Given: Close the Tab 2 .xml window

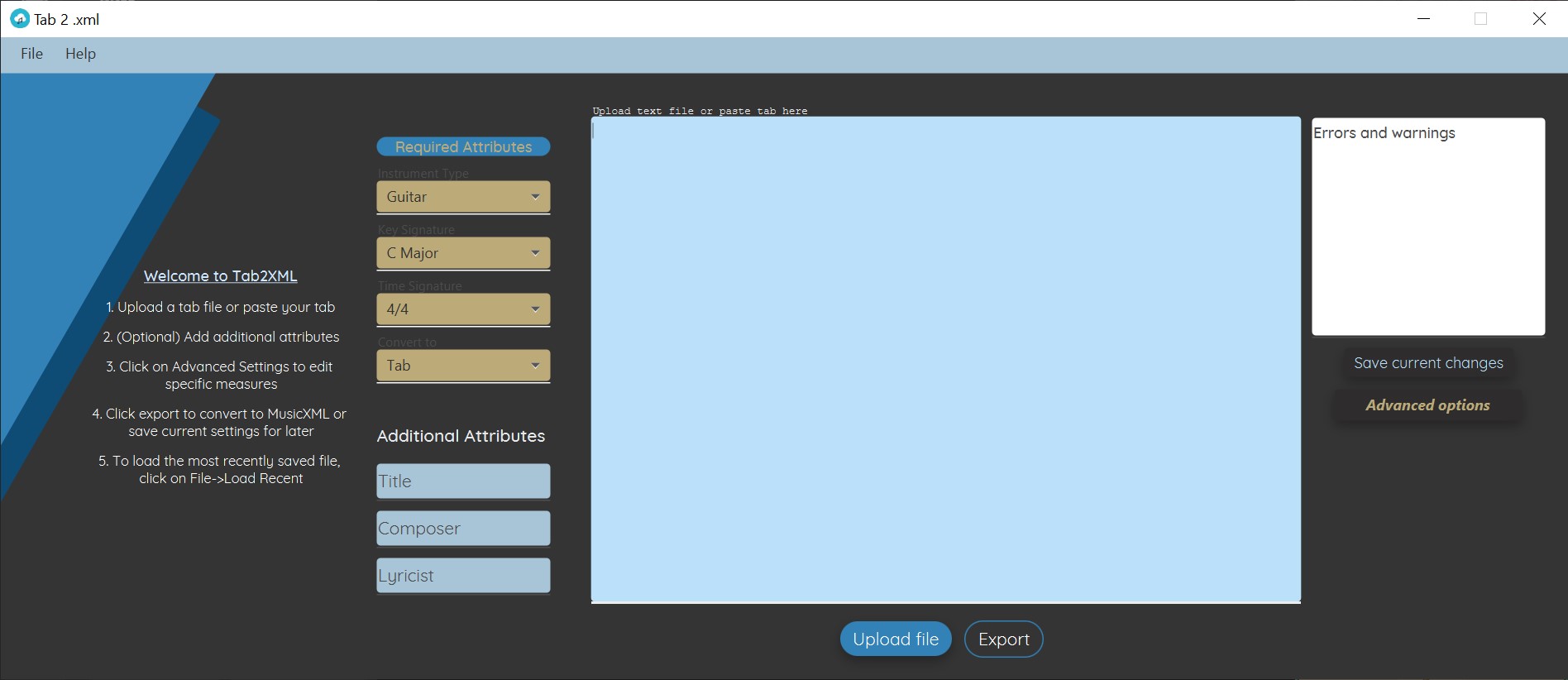Looking at the screenshot, I should pyautogui.click(x=1539, y=19).
